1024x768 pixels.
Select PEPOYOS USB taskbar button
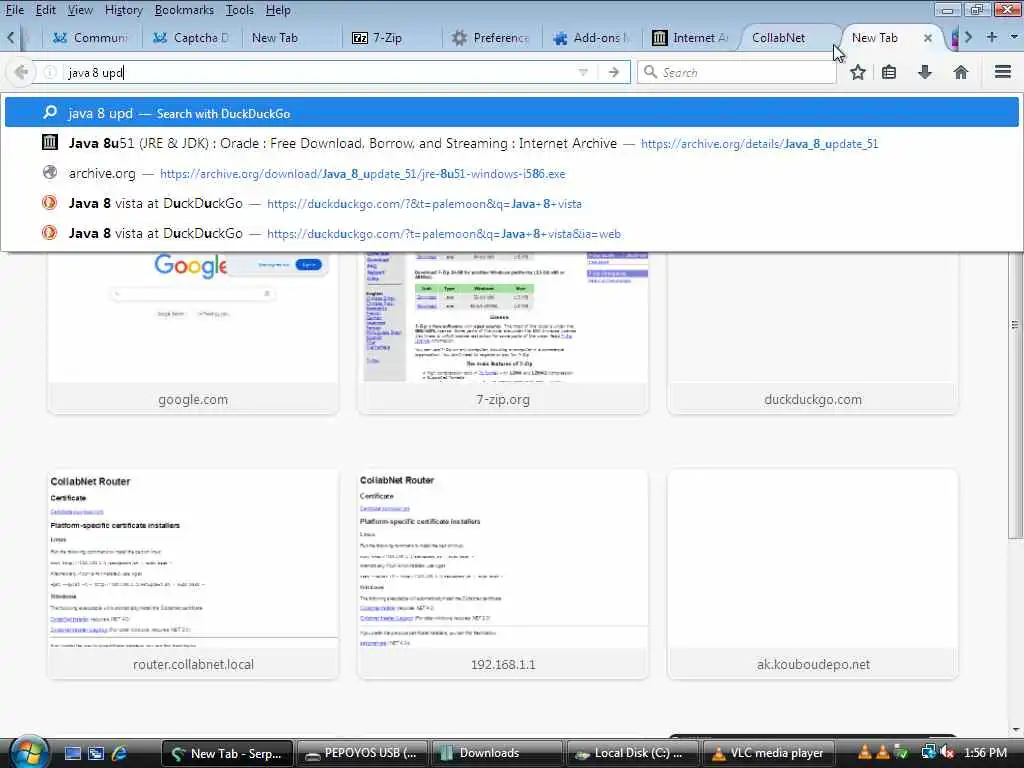pyautogui.click(x=361, y=753)
